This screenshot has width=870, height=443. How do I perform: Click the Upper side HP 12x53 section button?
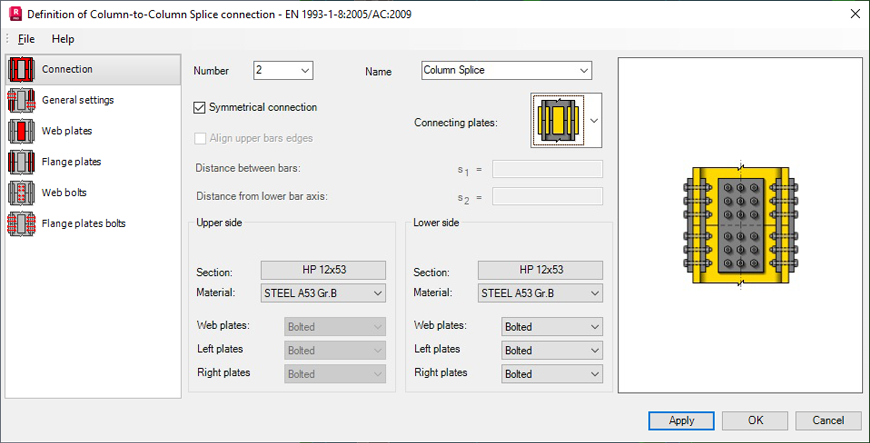(323, 270)
